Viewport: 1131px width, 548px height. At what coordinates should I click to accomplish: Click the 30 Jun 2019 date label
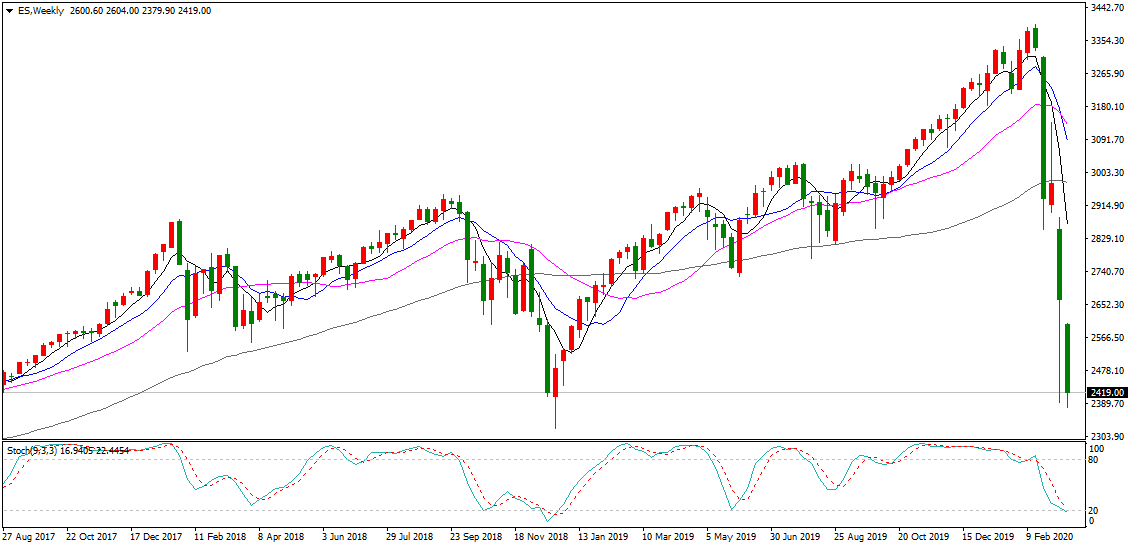coord(796,537)
